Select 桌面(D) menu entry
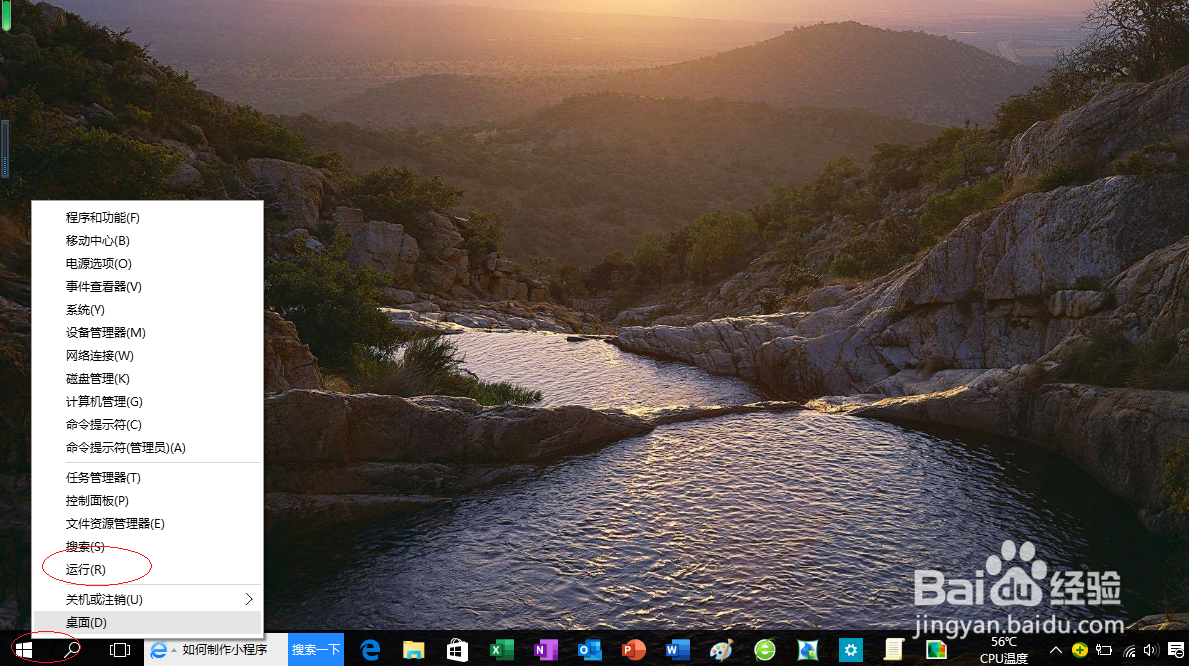Viewport: 1189px width, 666px height. [148, 623]
